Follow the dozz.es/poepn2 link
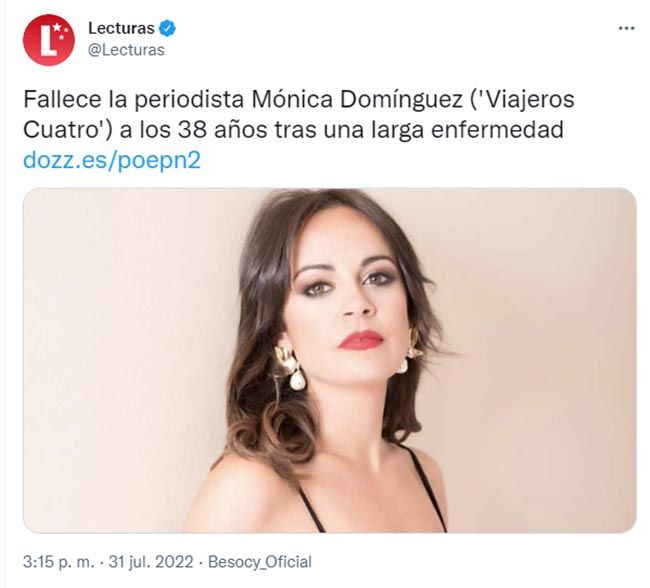Image resolution: width=650 pixels, height=588 pixels. [x=112, y=160]
